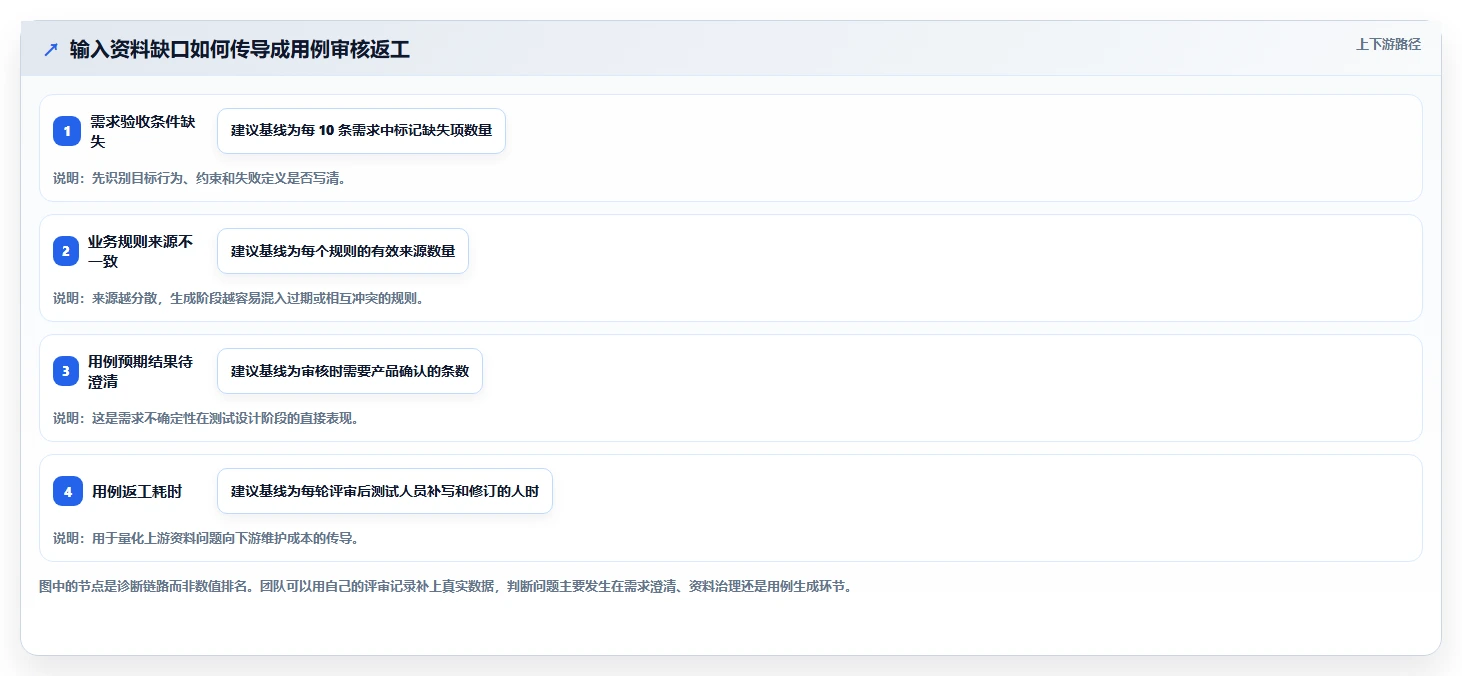The height and width of the screenshot is (676, 1462).
Task: Click the 建议基线为审核时需要产品确认的条数 chip
Action: pyautogui.click(x=350, y=371)
